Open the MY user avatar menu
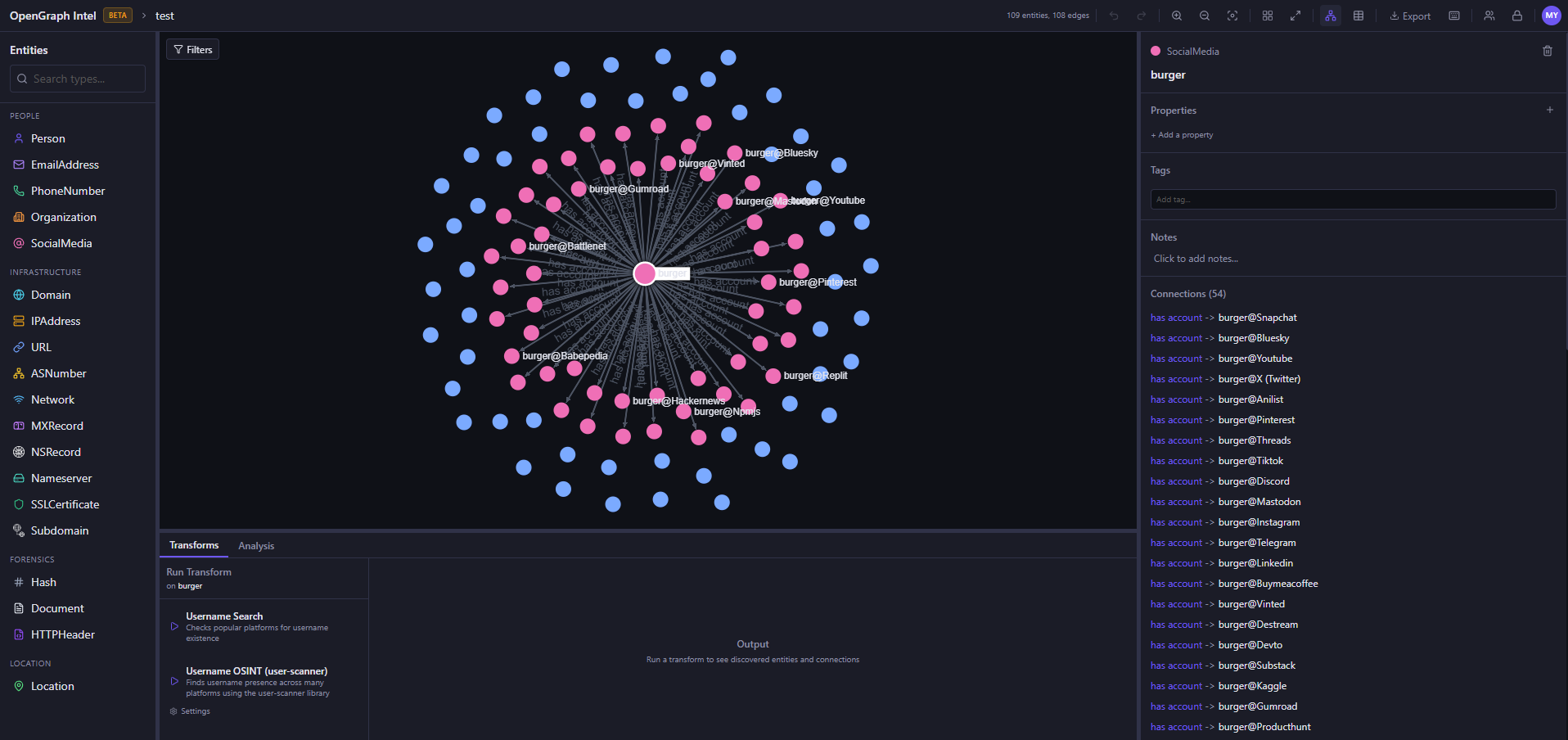1568x740 pixels. 1552,16
